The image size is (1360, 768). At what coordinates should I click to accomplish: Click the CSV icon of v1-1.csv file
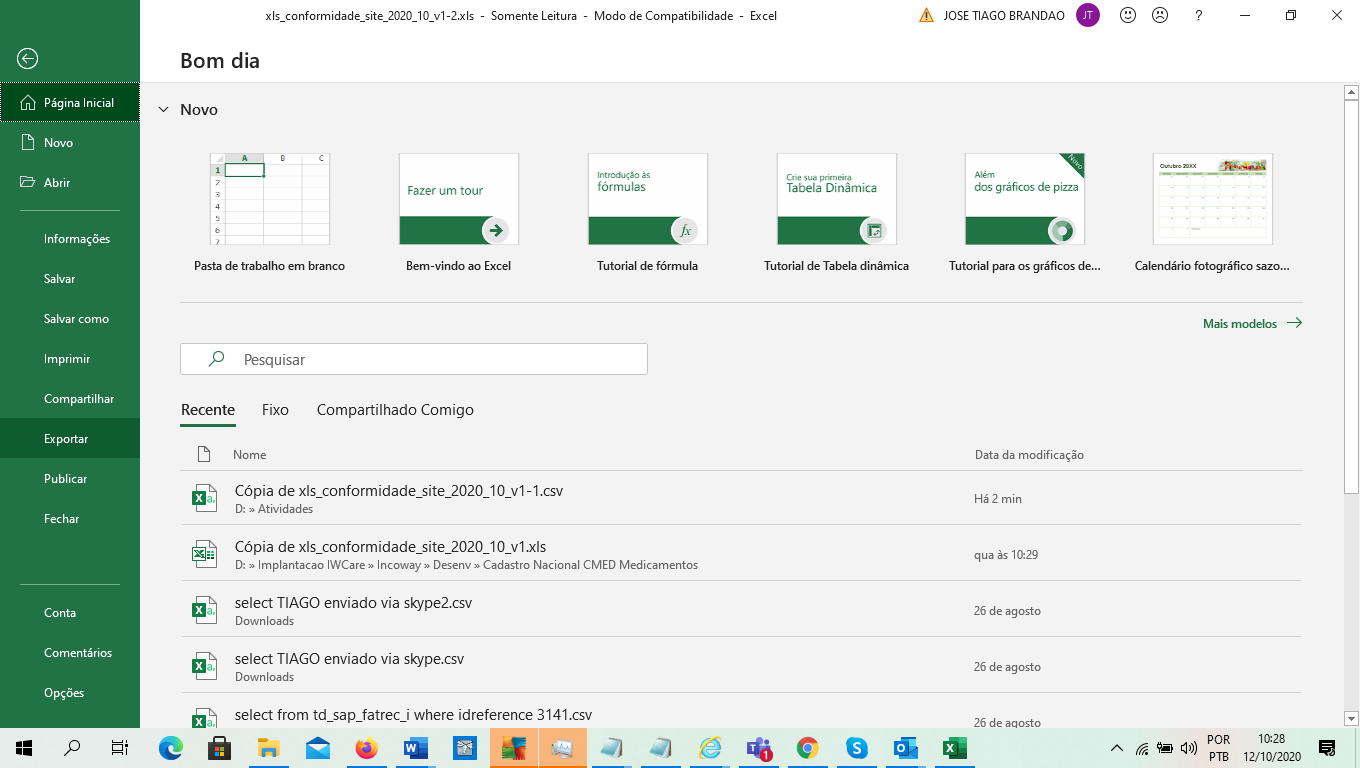pyautogui.click(x=205, y=498)
